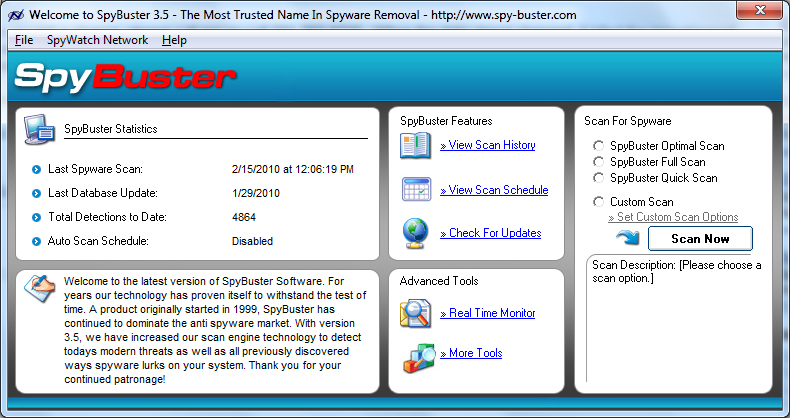790x418 pixels.
Task: Click the Disabled auto scan status
Action: pyautogui.click(x=252, y=241)
